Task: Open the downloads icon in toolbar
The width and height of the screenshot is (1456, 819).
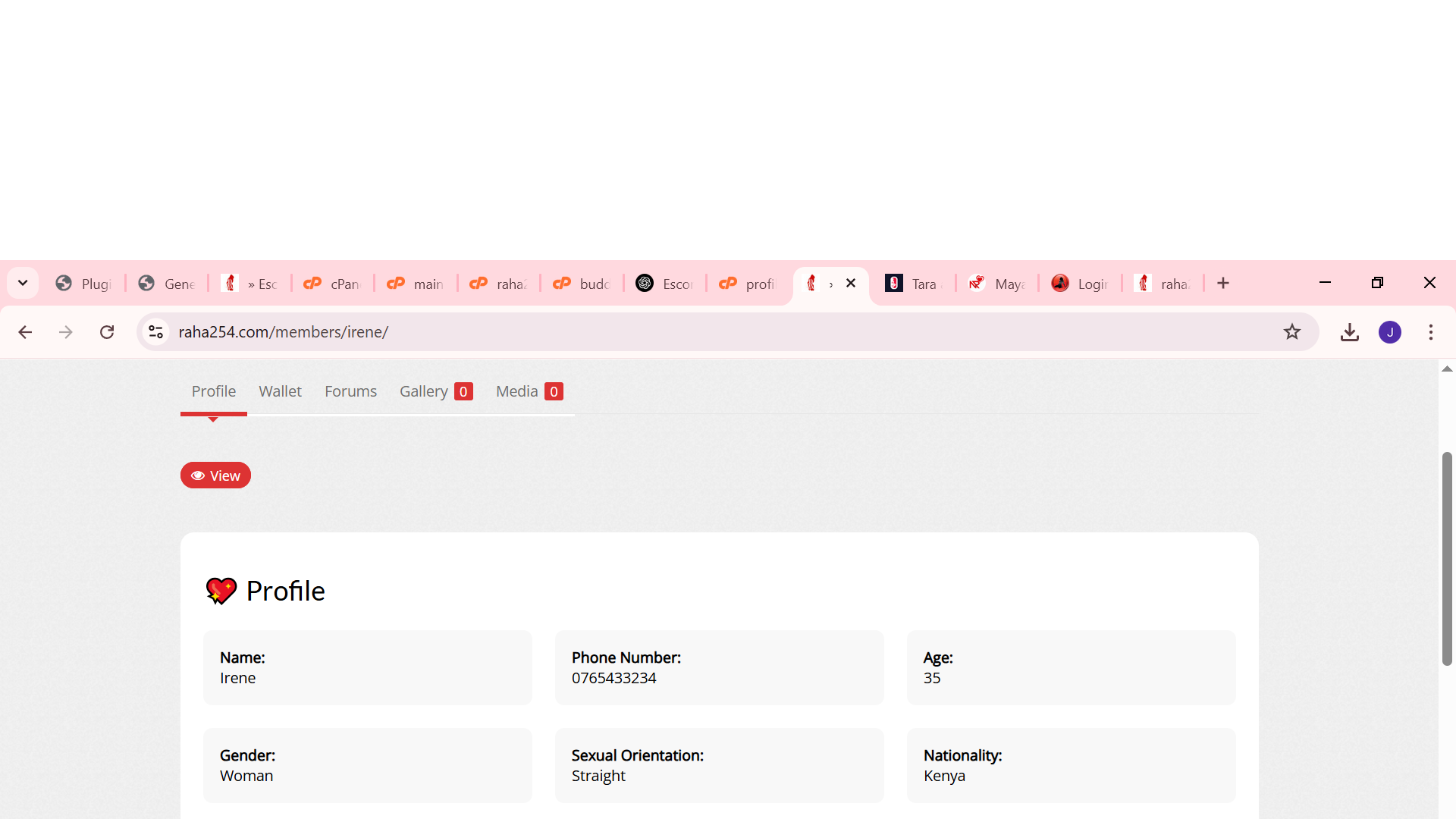Action: tap(1350, 332)
